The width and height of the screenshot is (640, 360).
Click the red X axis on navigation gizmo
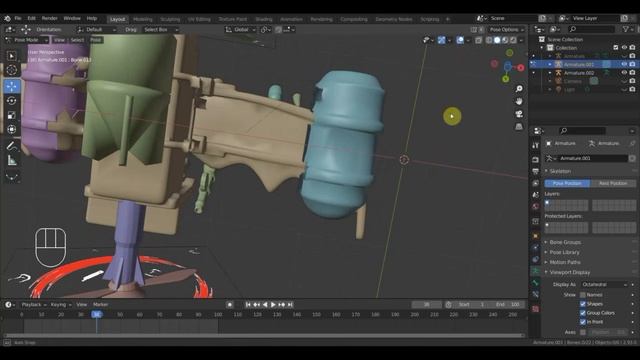coord(521,68)
